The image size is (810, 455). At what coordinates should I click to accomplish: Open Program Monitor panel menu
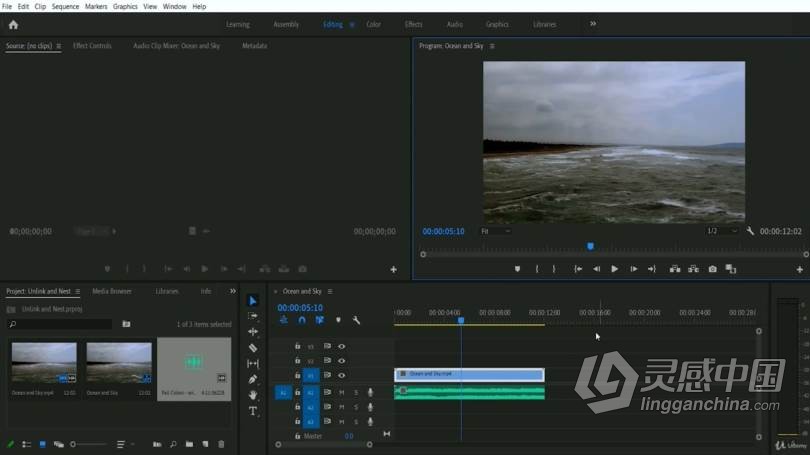coord(492,46)
